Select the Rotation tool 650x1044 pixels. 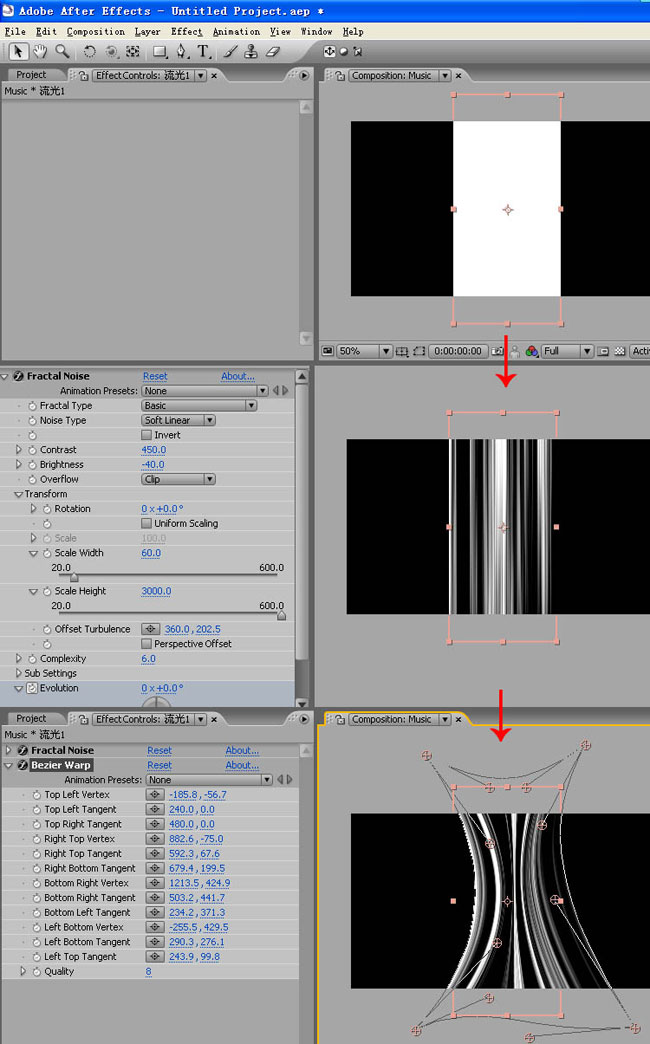pyautogui.click(x=90, y=52)
